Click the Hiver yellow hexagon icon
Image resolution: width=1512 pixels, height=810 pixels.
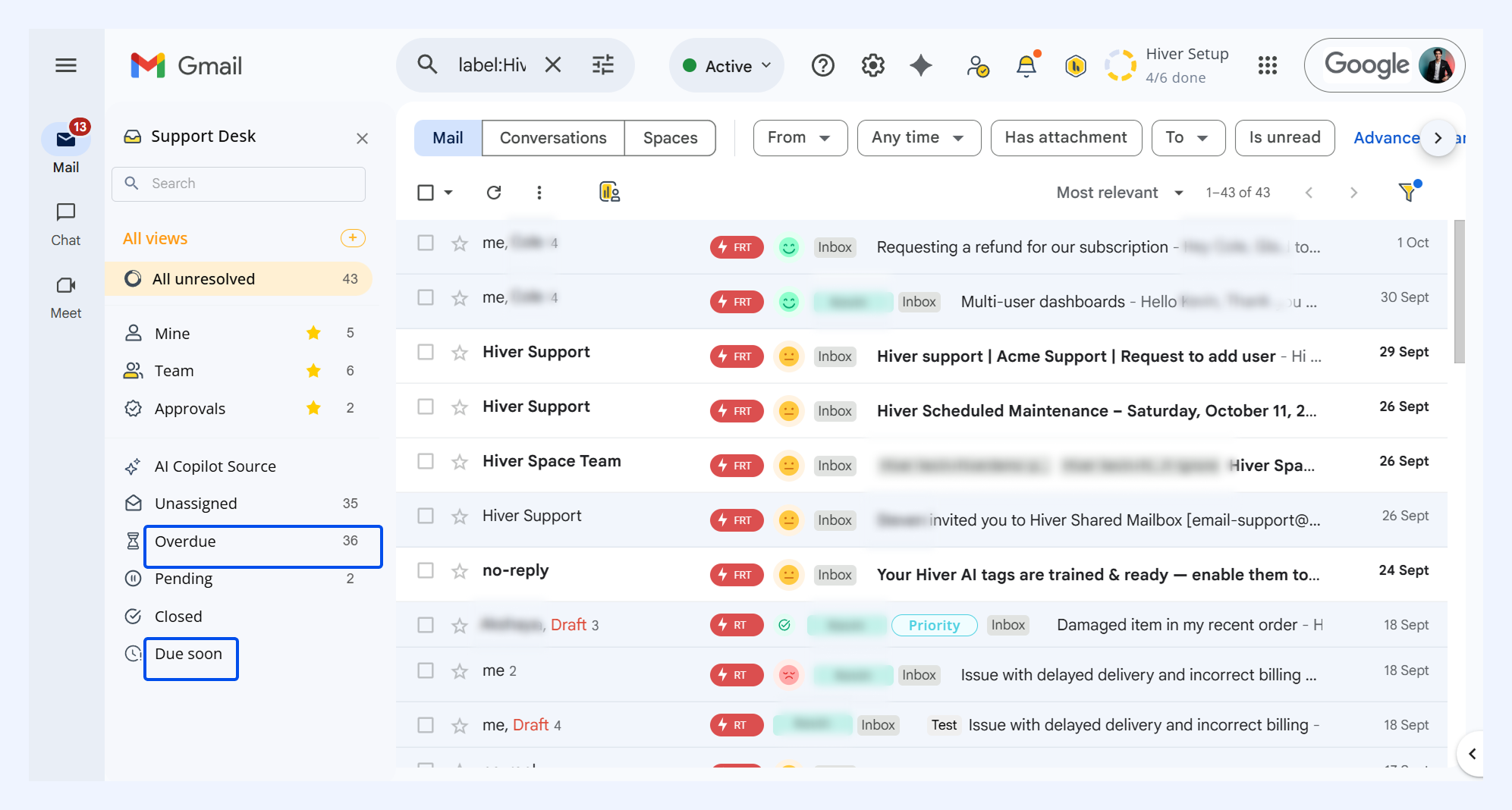click(x=1076, y=67)
